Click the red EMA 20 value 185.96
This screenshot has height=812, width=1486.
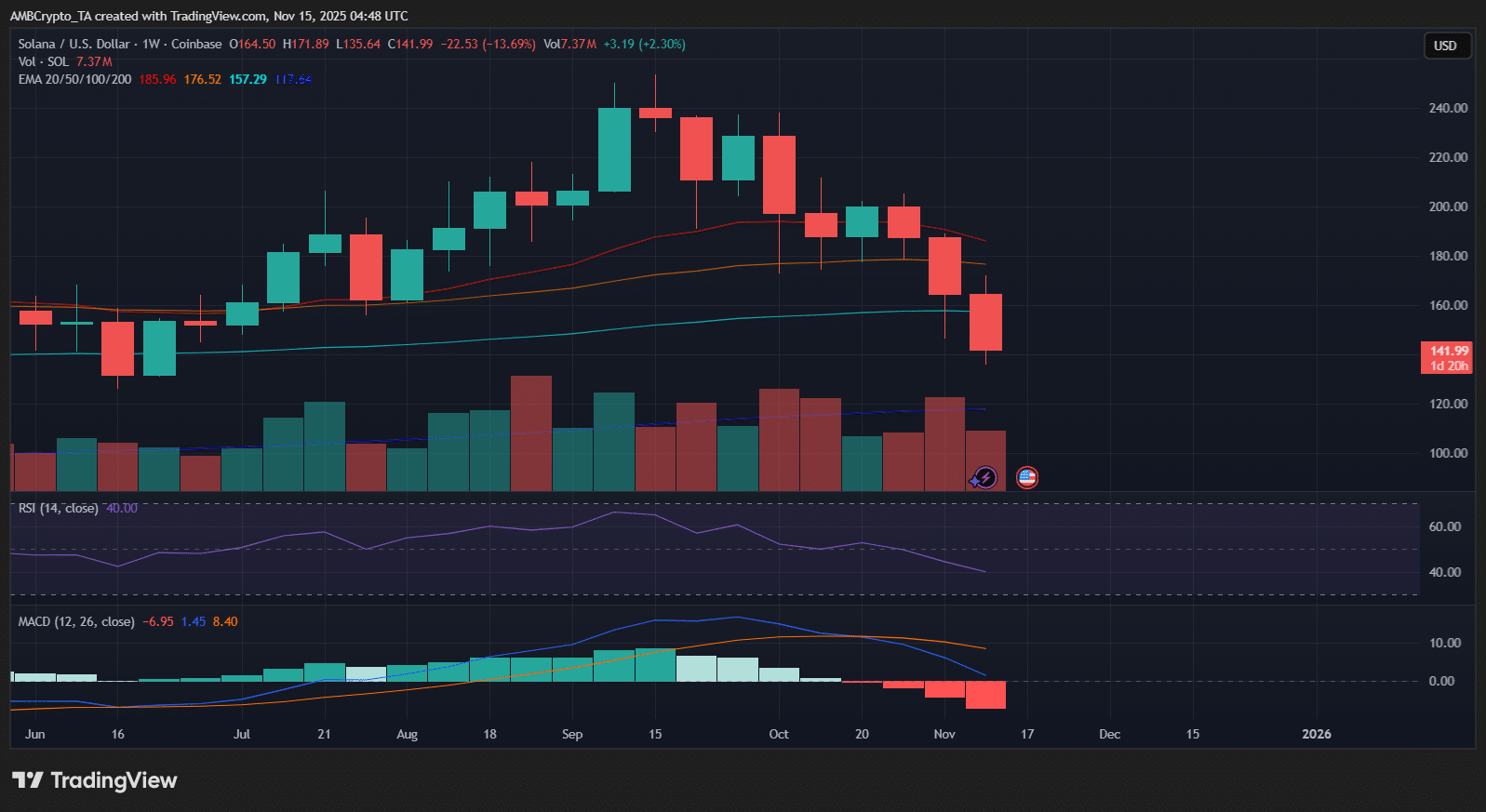pyautogui.click(x=157, y=79)
